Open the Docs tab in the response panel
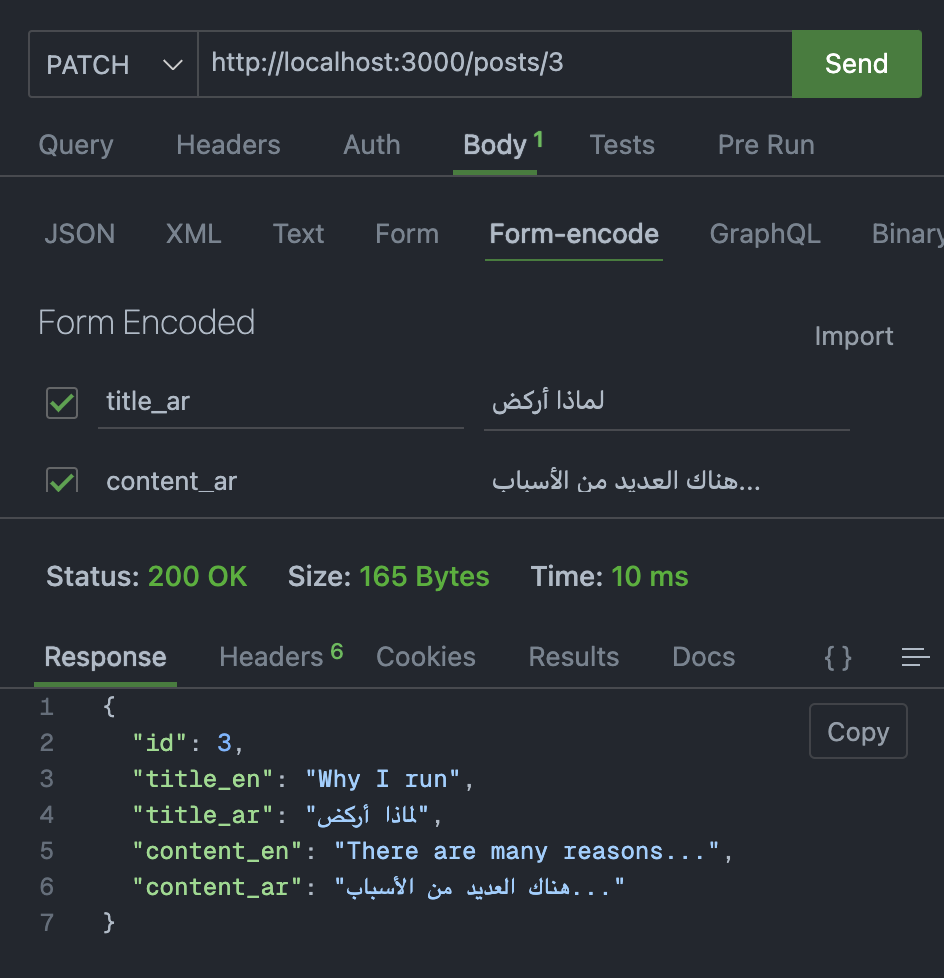The image size is (944, 978). pos(703,657)
